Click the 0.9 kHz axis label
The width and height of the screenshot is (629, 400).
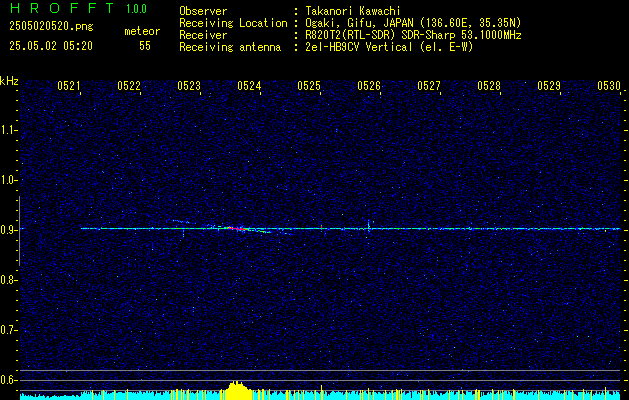tap(9, 230)
